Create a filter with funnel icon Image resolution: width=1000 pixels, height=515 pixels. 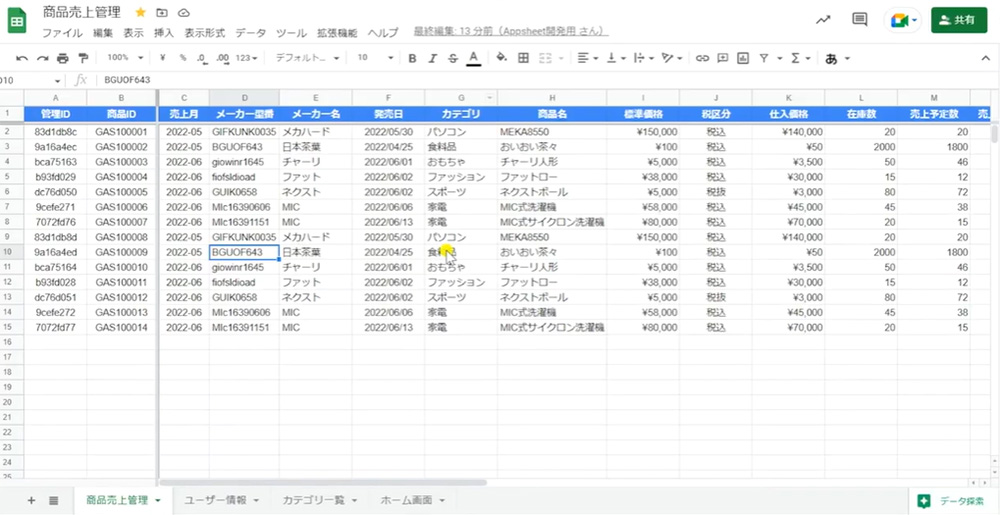pos(763,58)
